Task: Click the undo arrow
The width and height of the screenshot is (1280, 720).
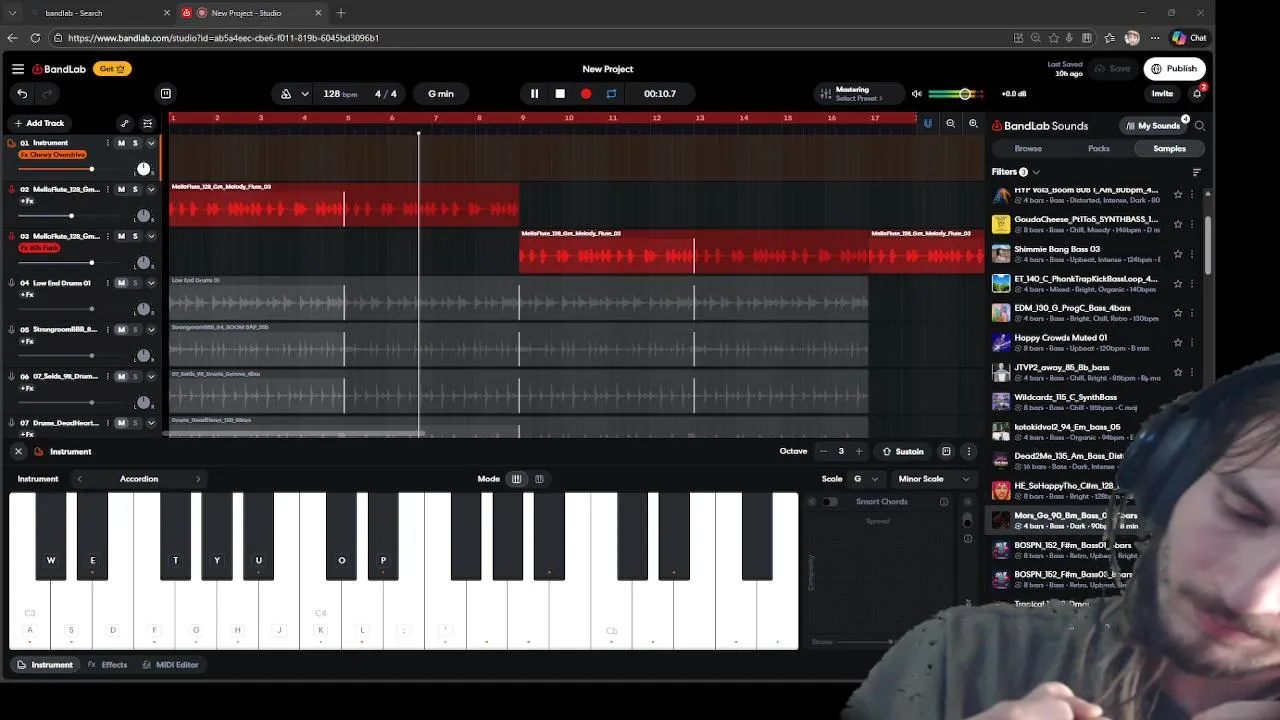Action: point(22,94)
